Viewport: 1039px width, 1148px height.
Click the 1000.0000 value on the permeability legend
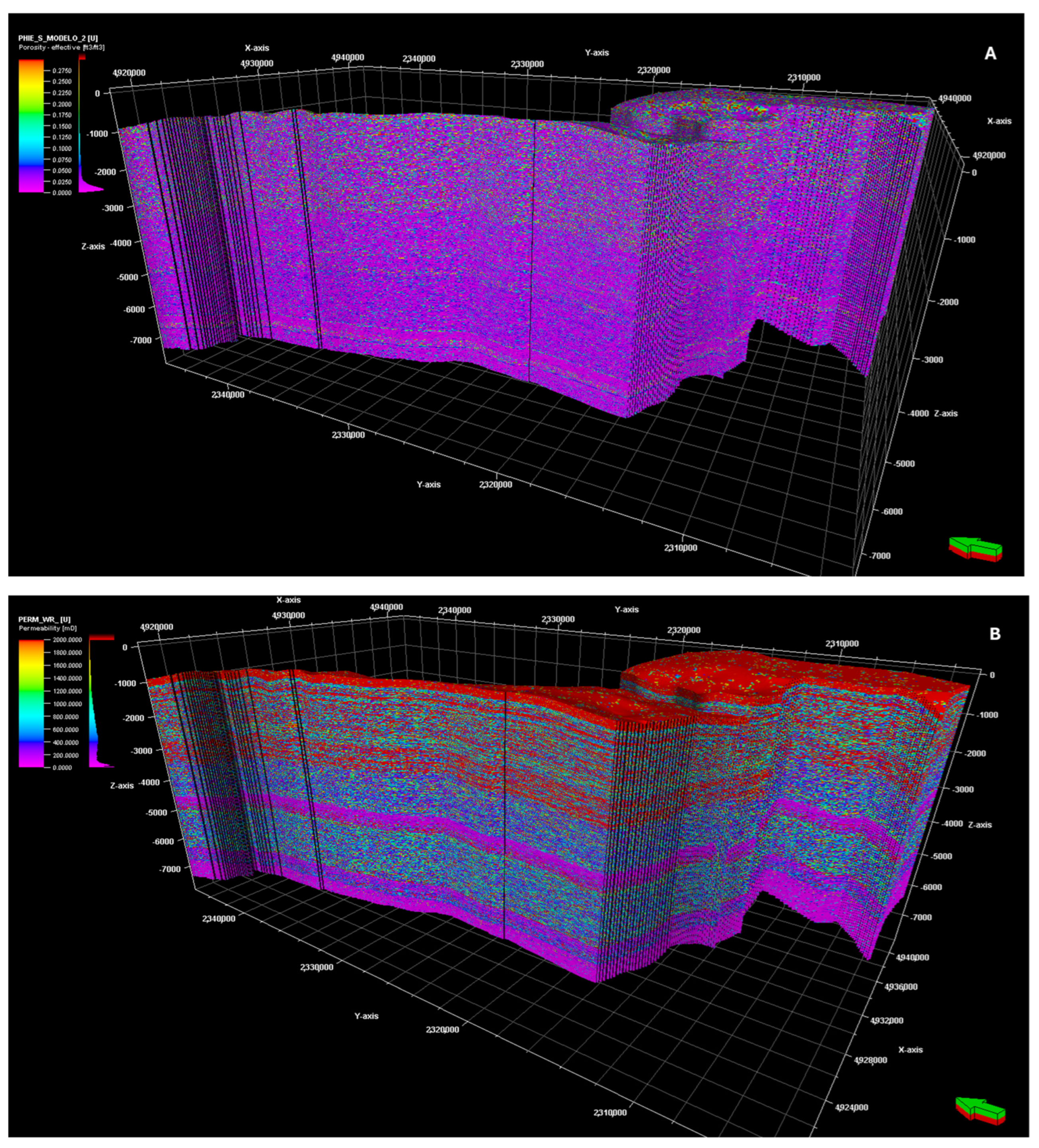pos(67,704)
